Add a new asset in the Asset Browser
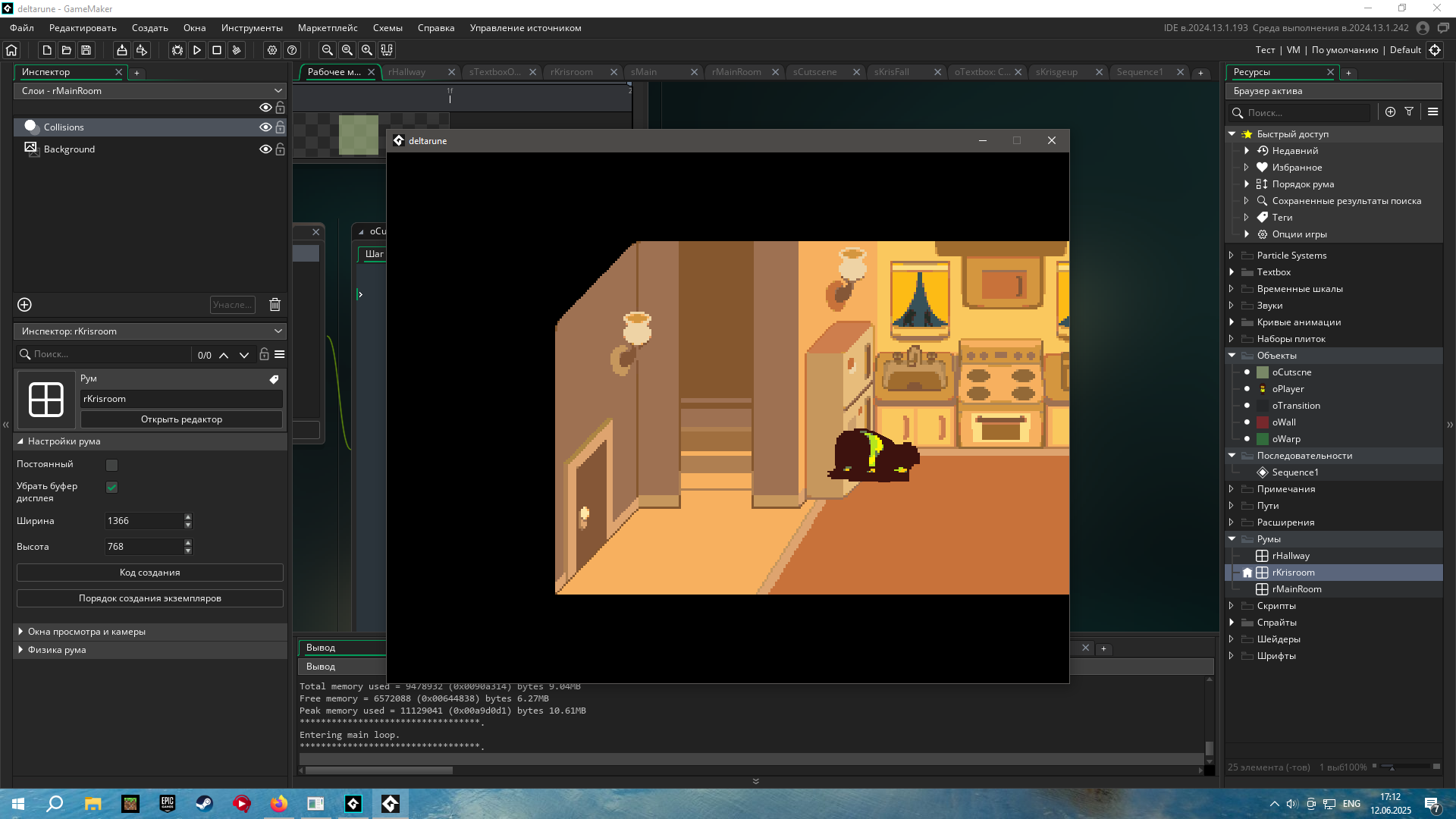The height and width of the screenshot is (819, 1456). (x=1390, y=112)
